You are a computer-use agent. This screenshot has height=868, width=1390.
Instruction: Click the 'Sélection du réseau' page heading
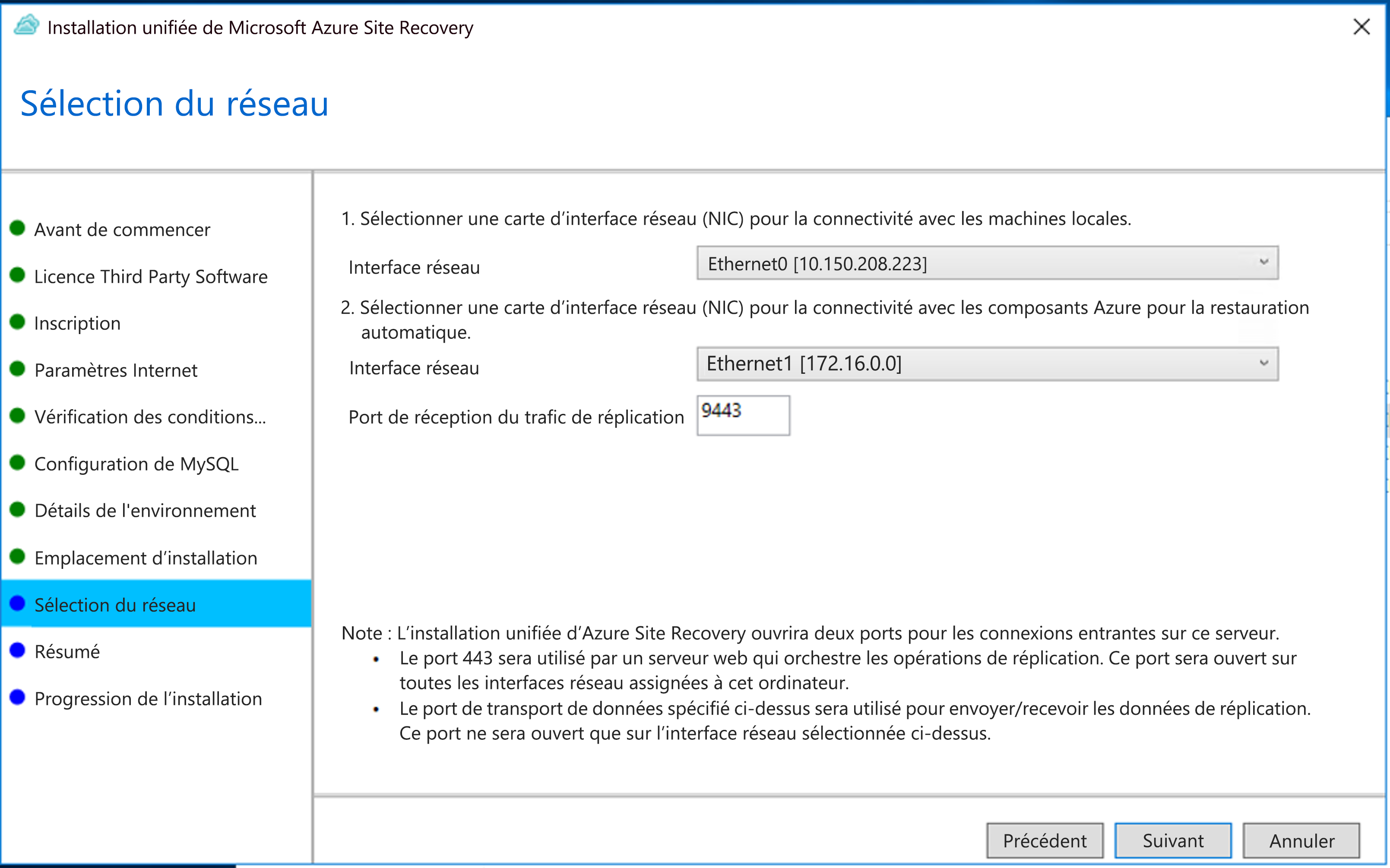point(174,103)
